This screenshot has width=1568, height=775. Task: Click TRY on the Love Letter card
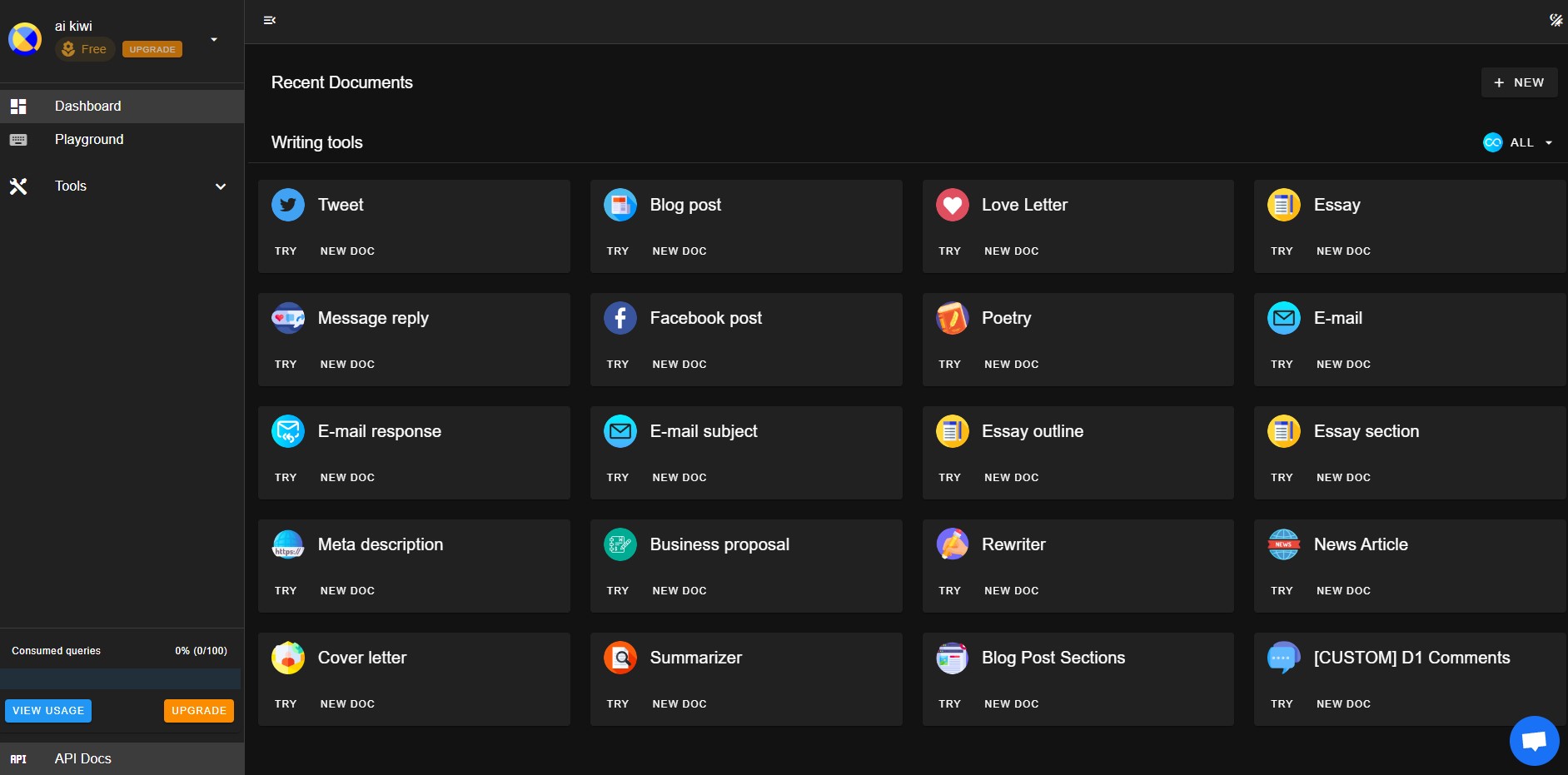[x=950, y=251]
